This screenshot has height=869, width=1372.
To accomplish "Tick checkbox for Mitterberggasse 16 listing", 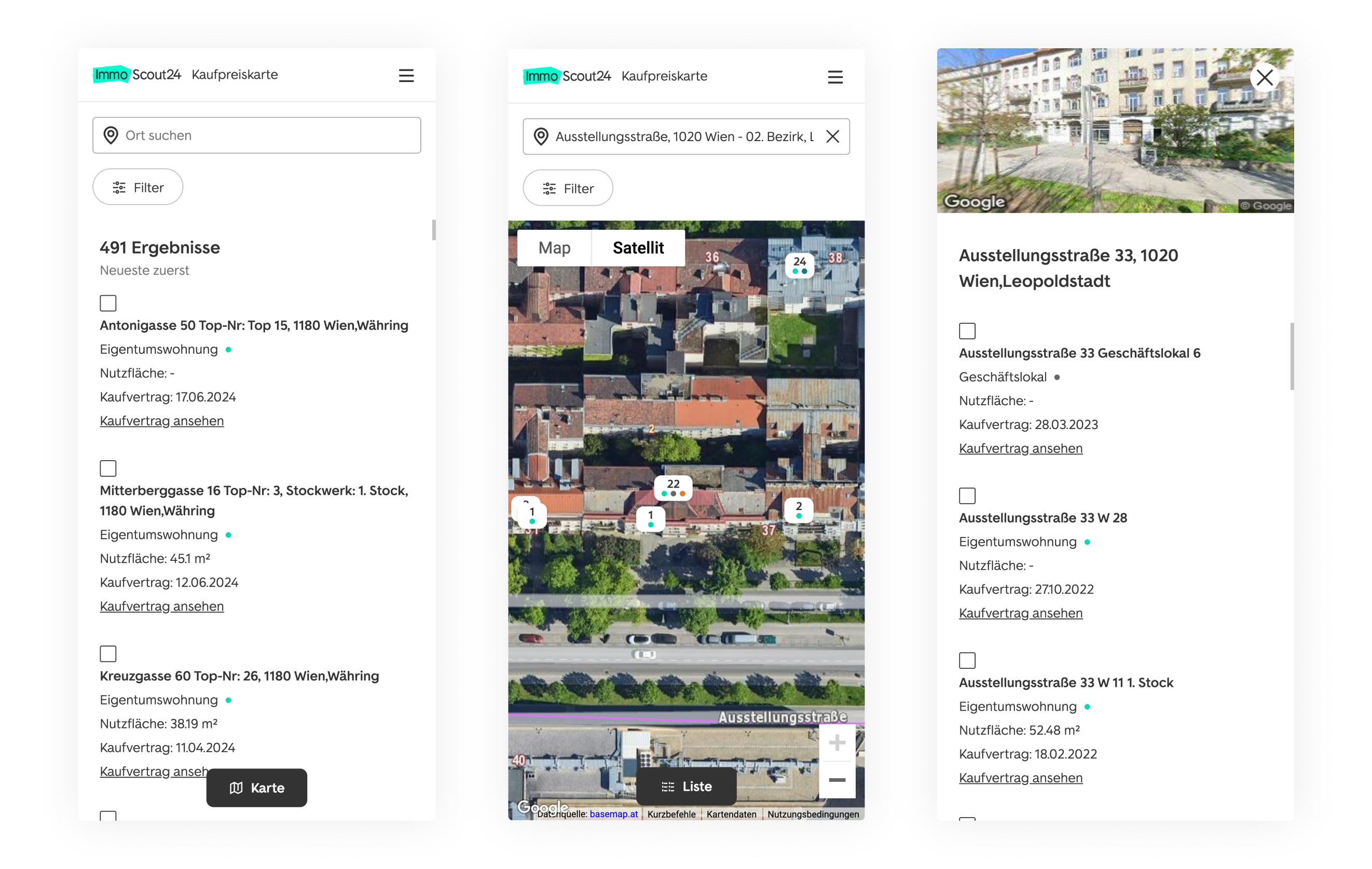I will coord(108,468).
